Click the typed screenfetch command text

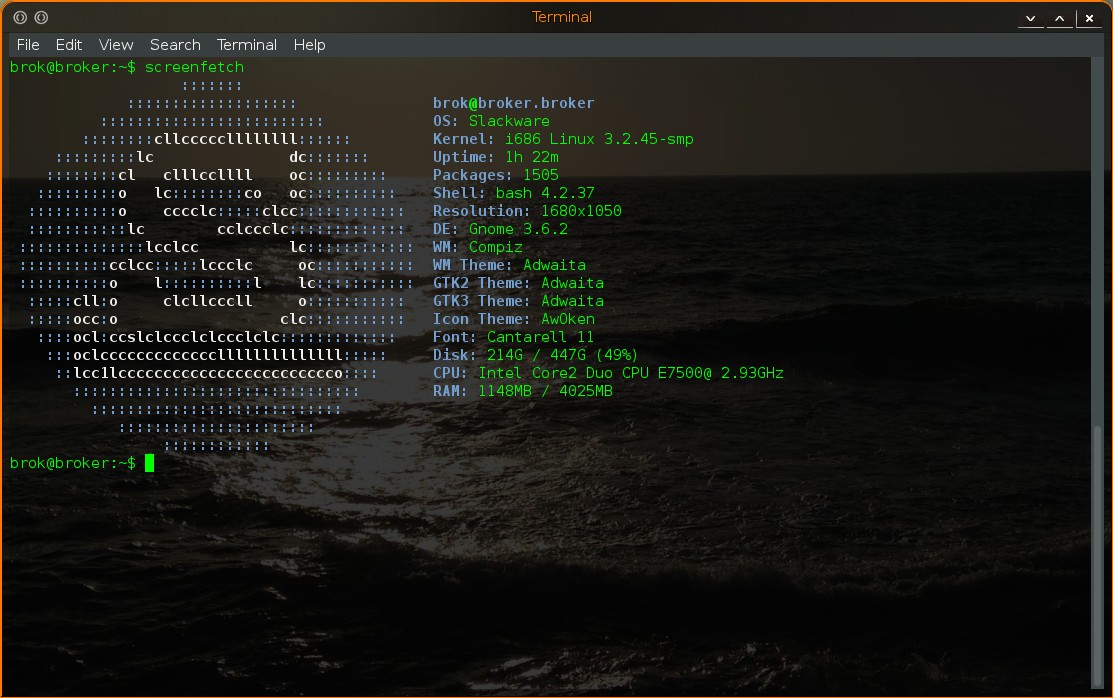point(194,67)
